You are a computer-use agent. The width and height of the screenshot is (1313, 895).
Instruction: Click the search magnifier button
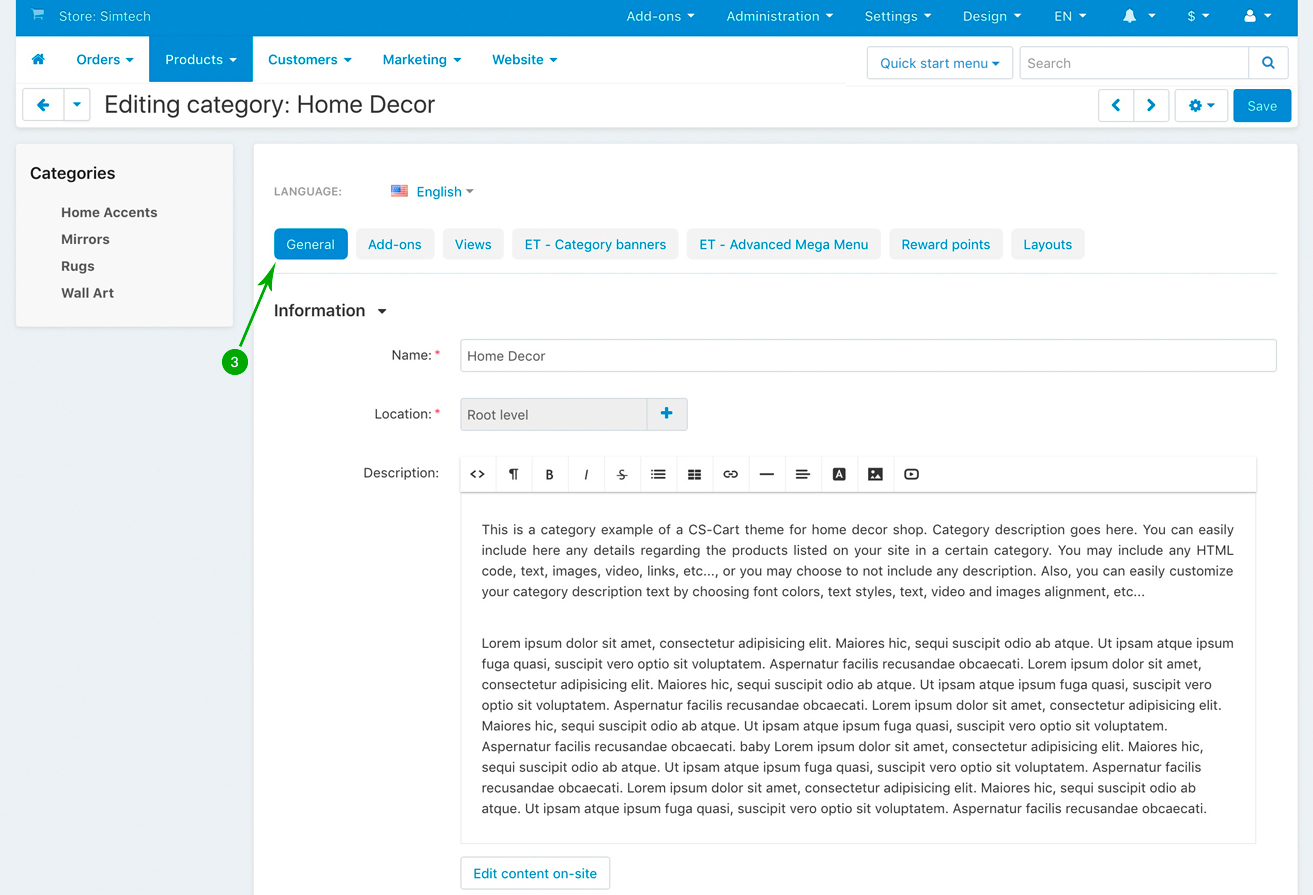point(1268,63)
